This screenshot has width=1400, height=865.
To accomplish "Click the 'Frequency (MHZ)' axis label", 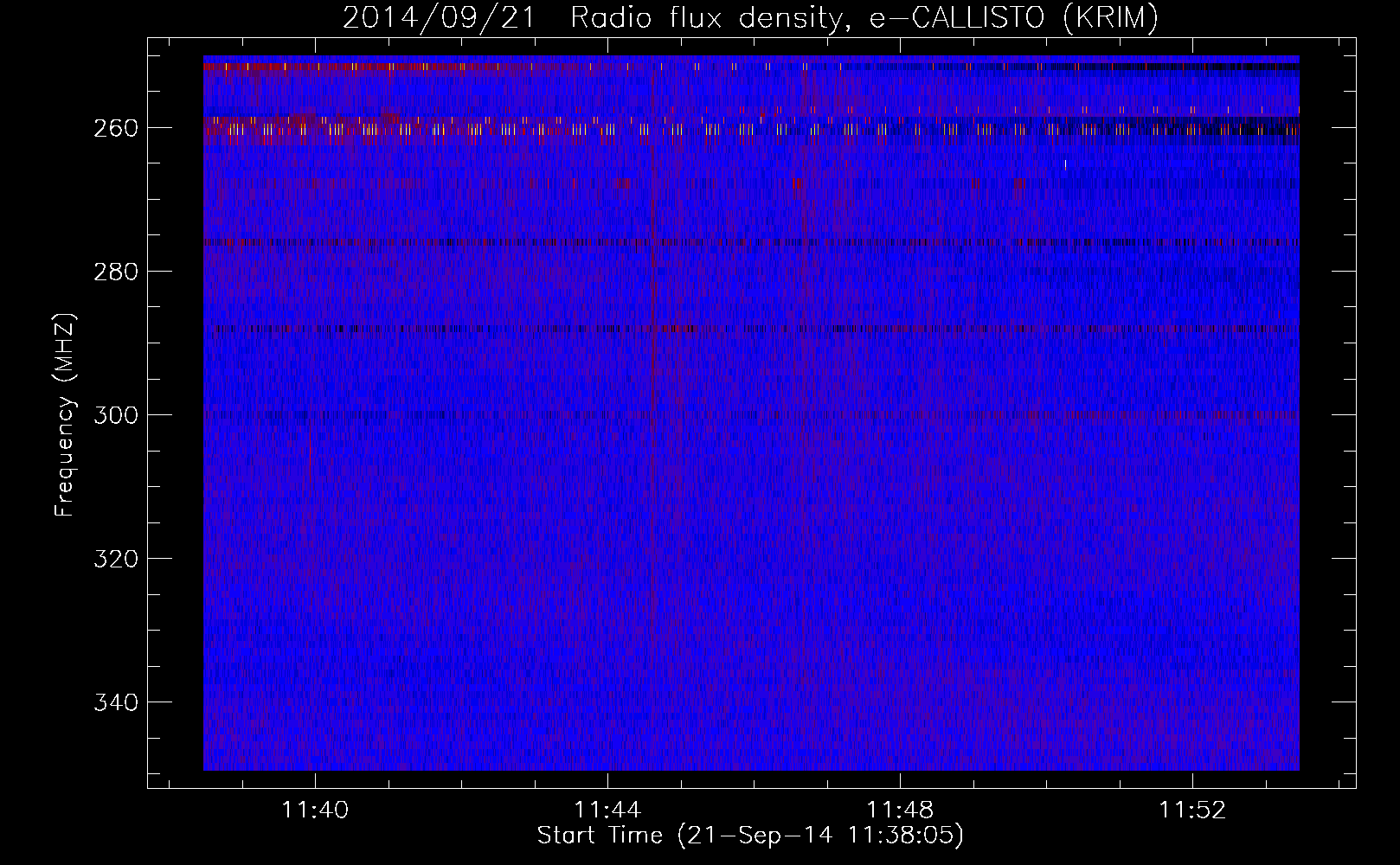I will [x=65, y=415].
